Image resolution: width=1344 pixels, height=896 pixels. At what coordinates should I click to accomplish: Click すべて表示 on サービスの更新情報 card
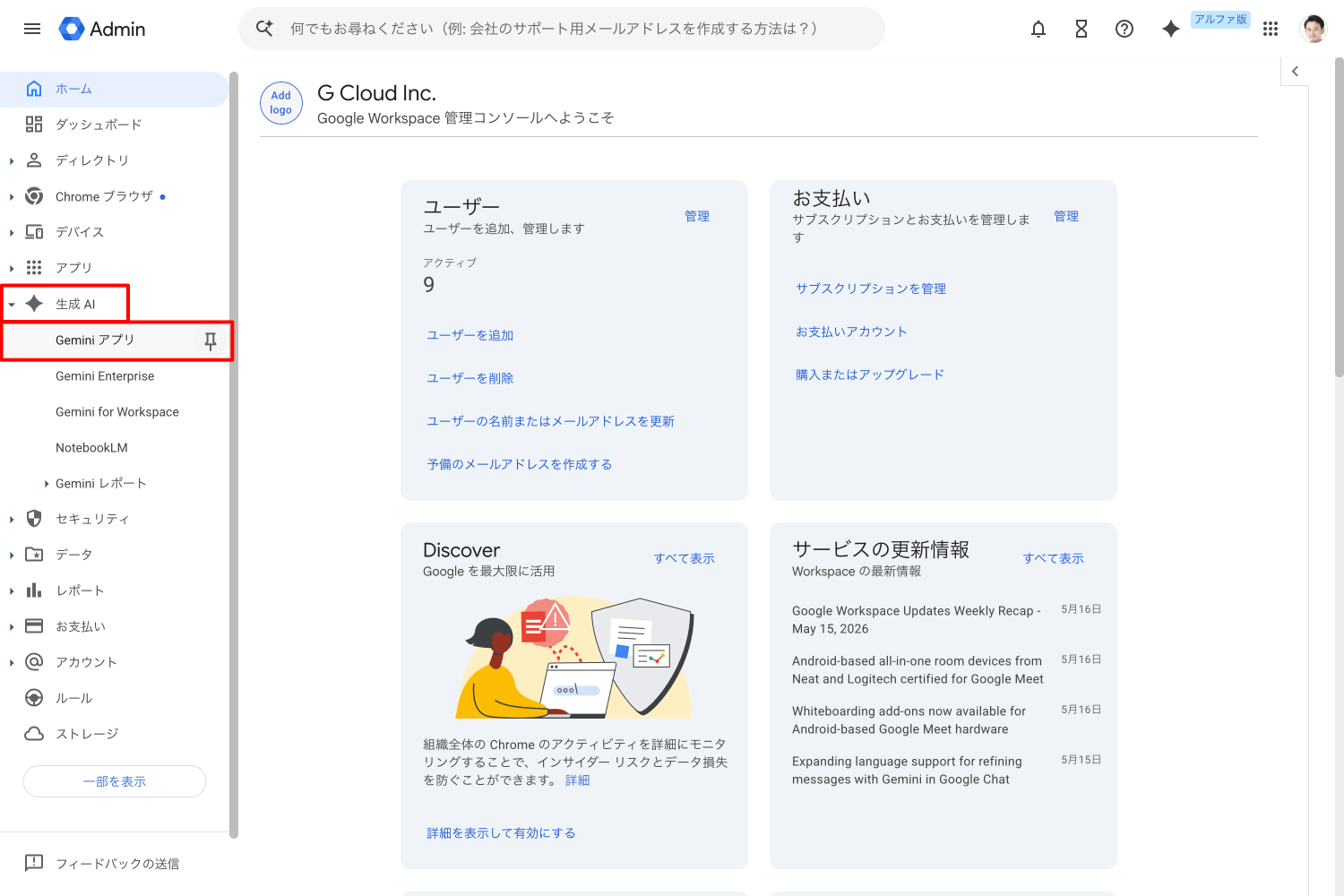click(x=1054, y=558)
